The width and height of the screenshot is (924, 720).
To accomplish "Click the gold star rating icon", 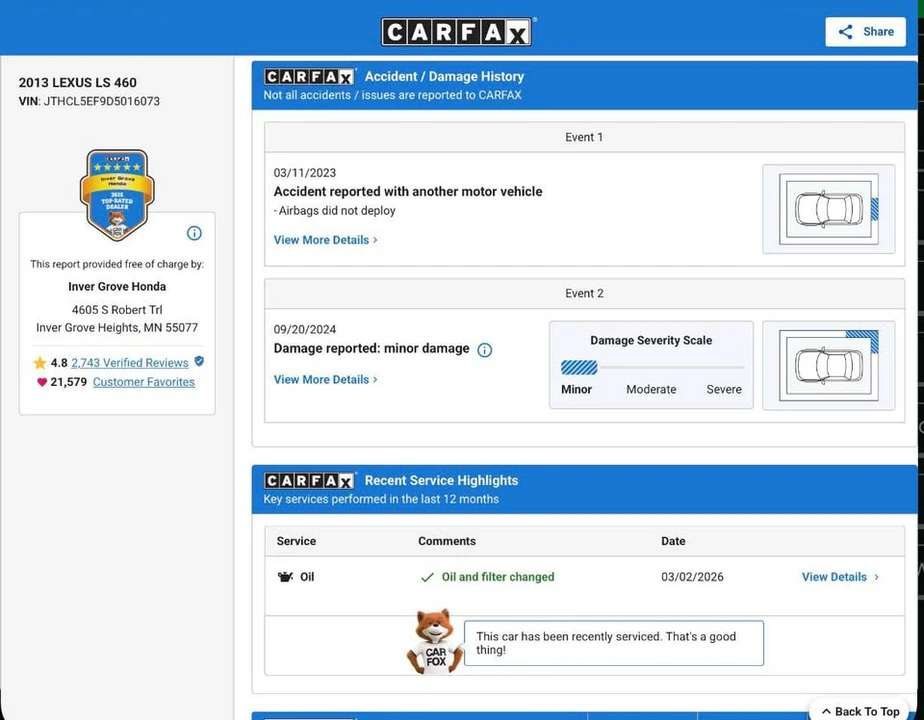I will click(39, 363).
